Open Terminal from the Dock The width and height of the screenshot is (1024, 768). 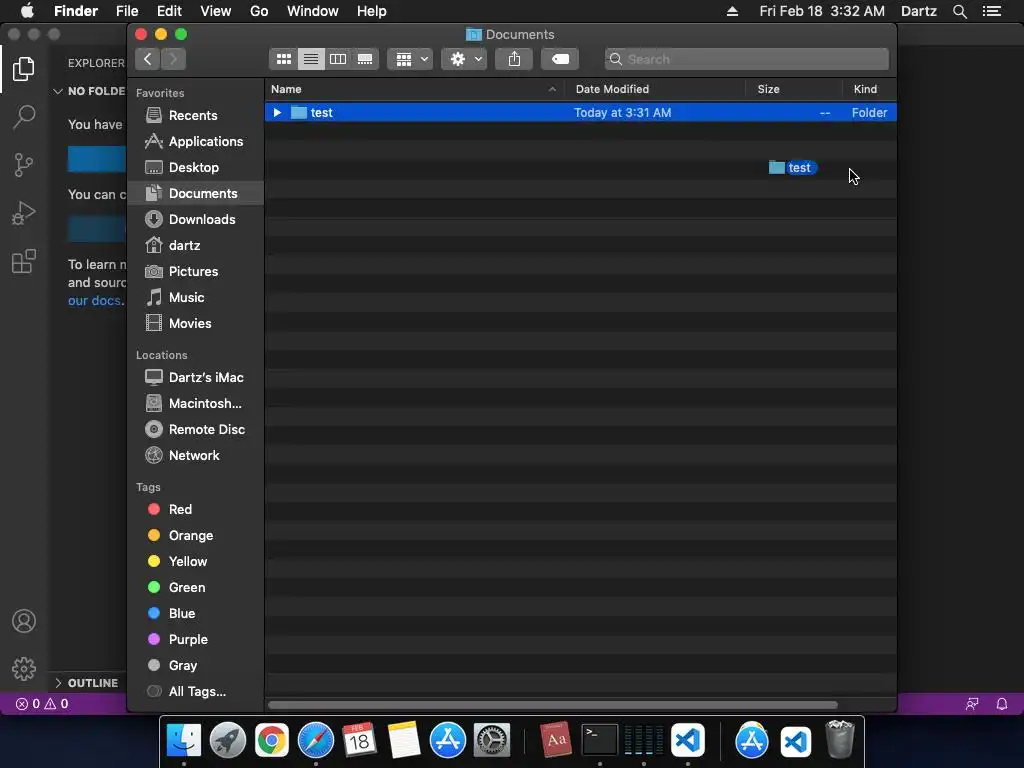tap(600, 740)
